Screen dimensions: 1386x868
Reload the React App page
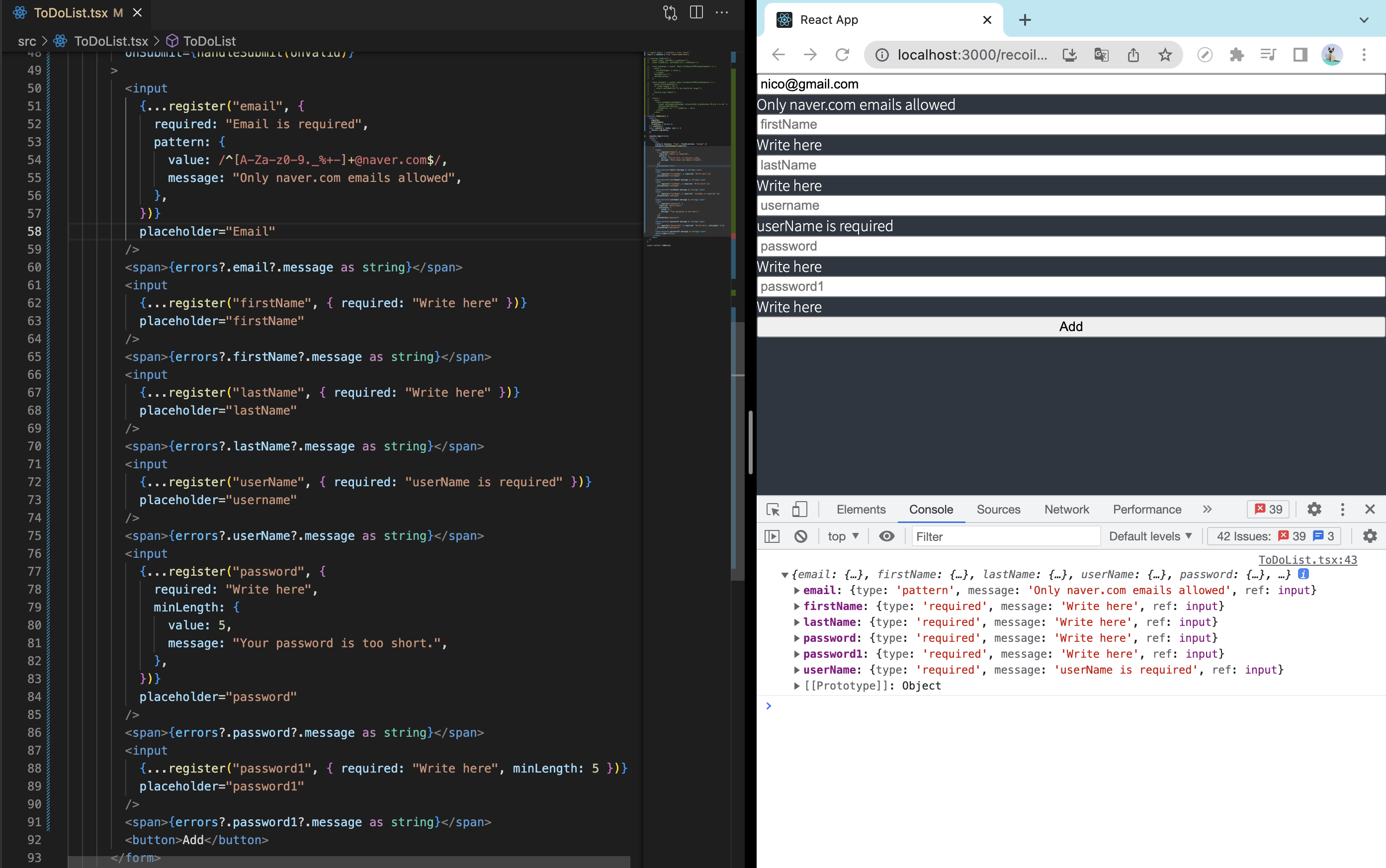pyautogui.click(x=842, y=55)
